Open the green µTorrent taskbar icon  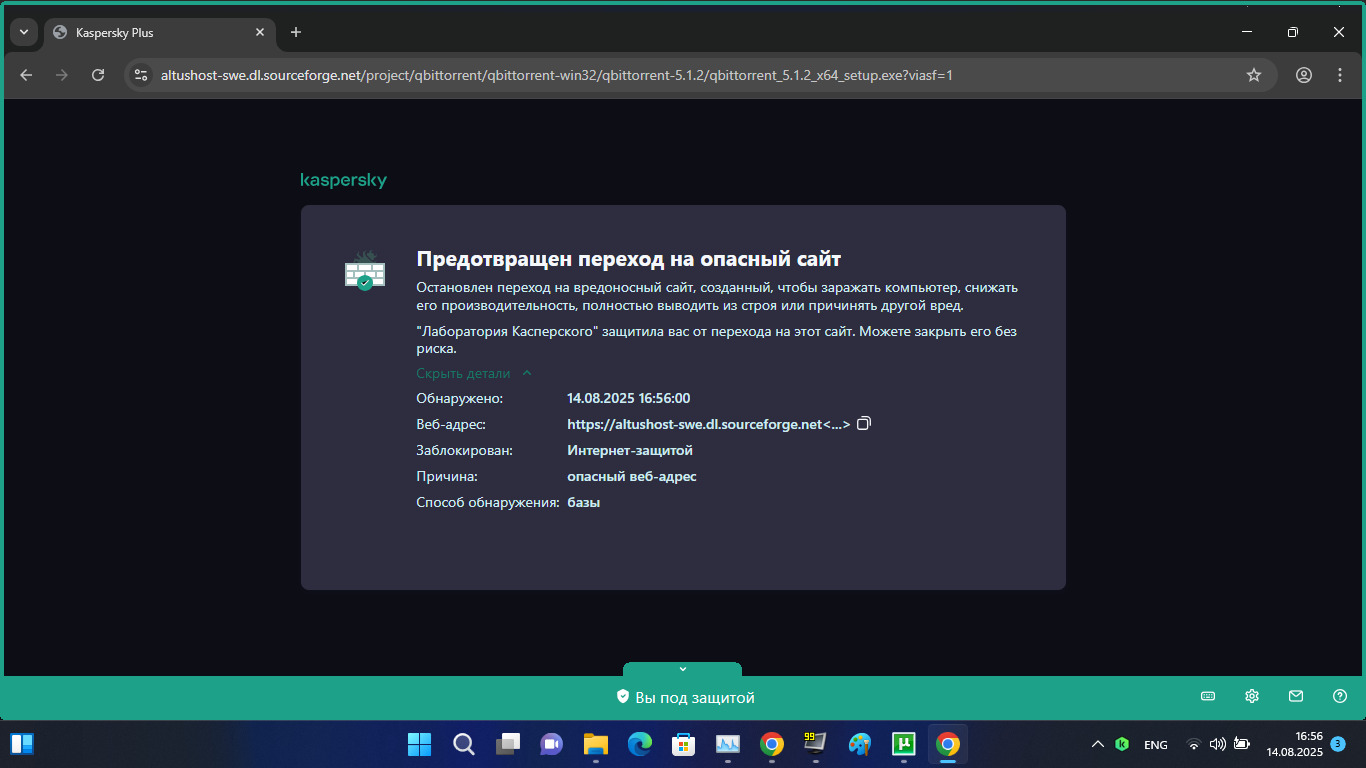point(904,744)
